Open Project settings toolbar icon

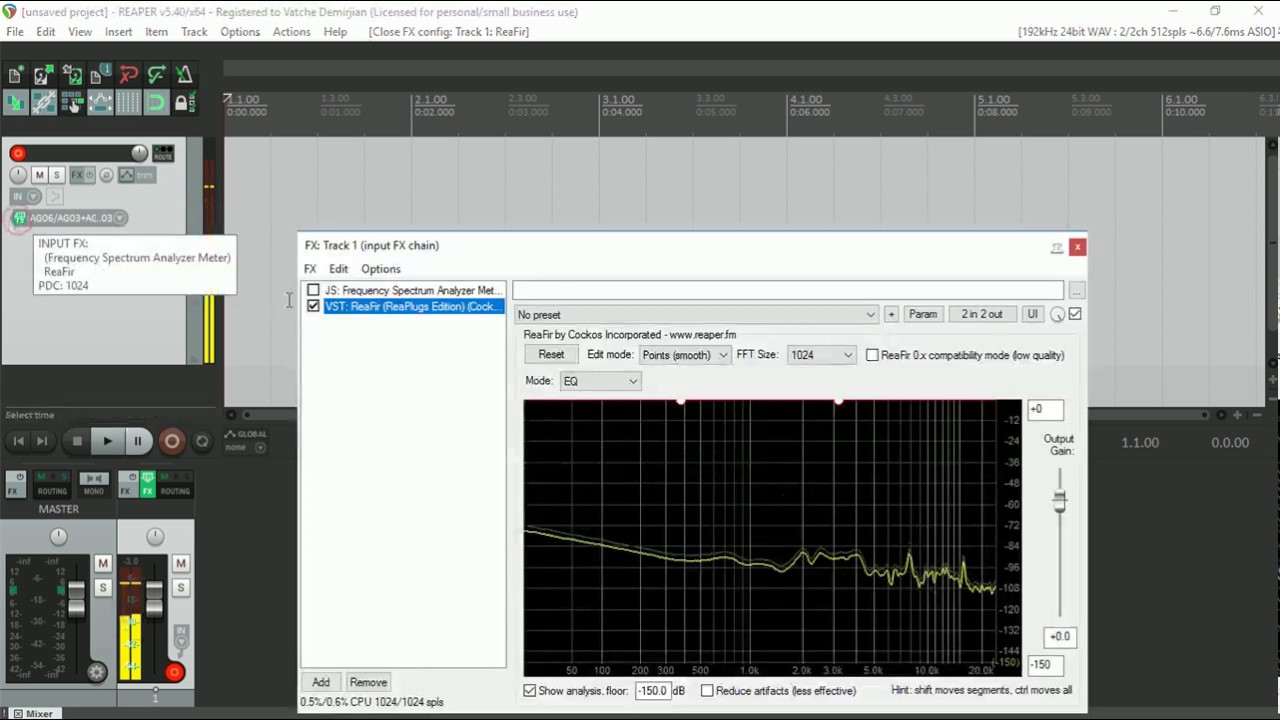coord(100,75)
